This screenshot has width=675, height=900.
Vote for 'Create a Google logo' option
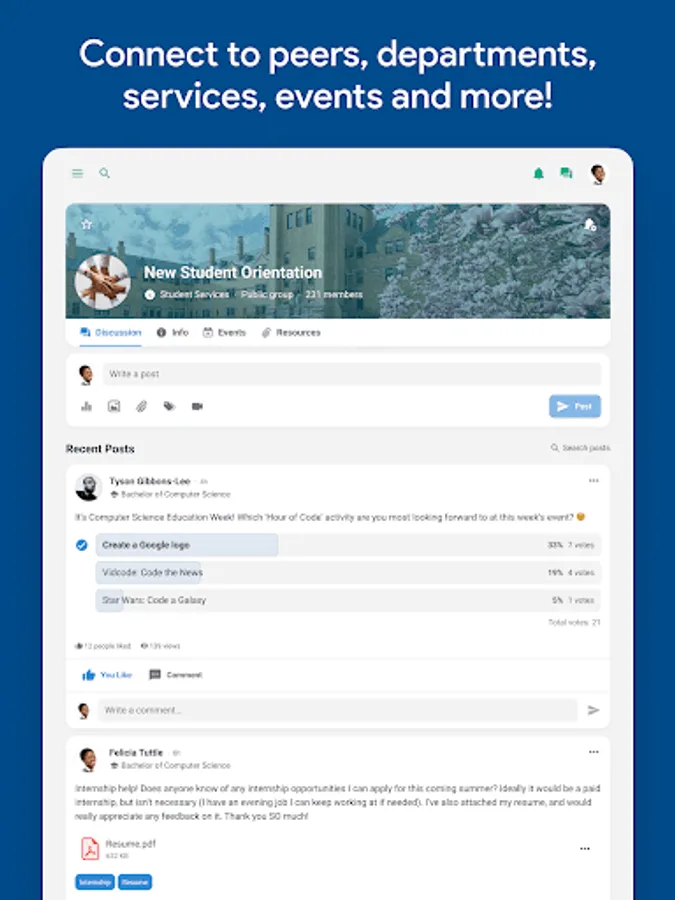click(348, 545)
